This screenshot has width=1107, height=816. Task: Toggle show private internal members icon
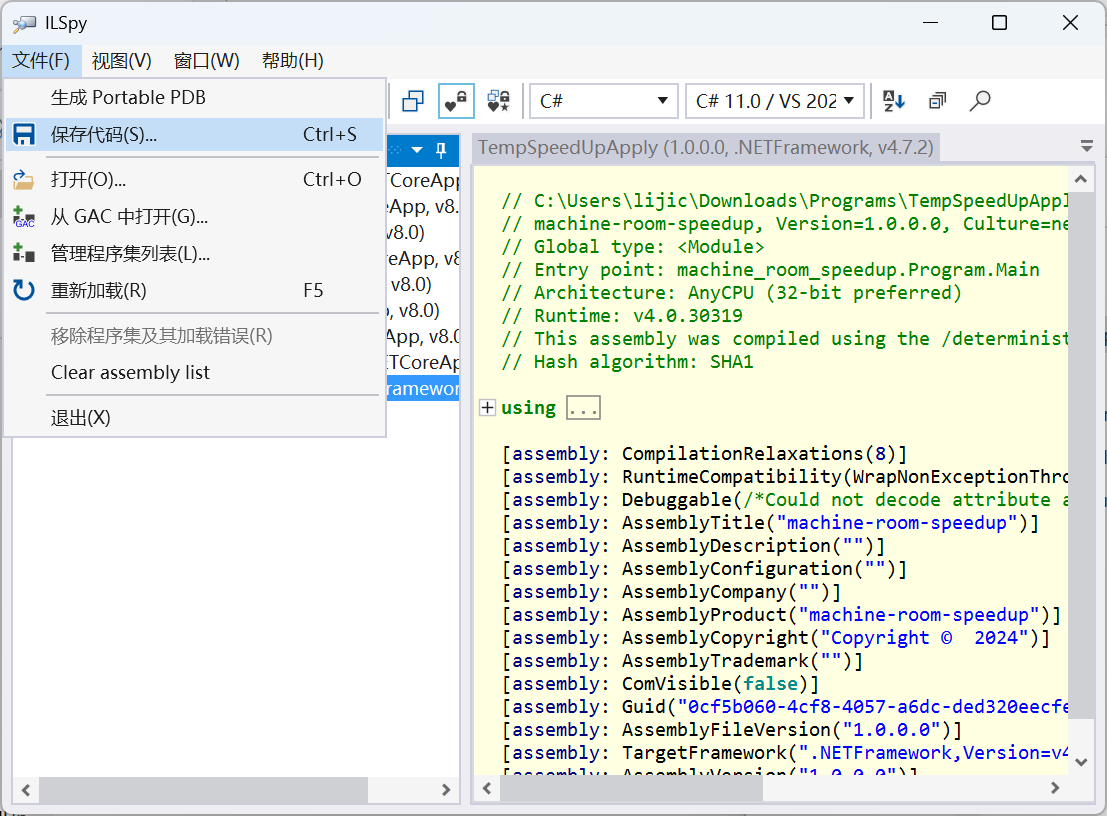pyautogui.click(x=456, y=101)
